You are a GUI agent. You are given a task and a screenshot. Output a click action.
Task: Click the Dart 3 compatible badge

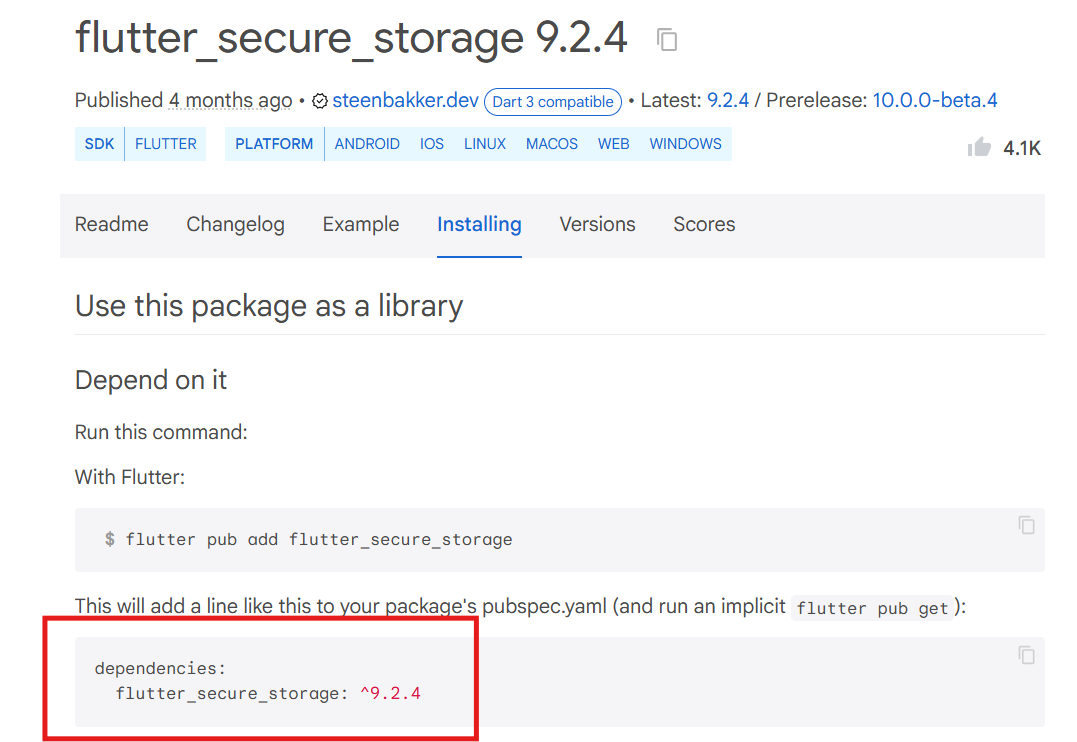click(553, 102)
